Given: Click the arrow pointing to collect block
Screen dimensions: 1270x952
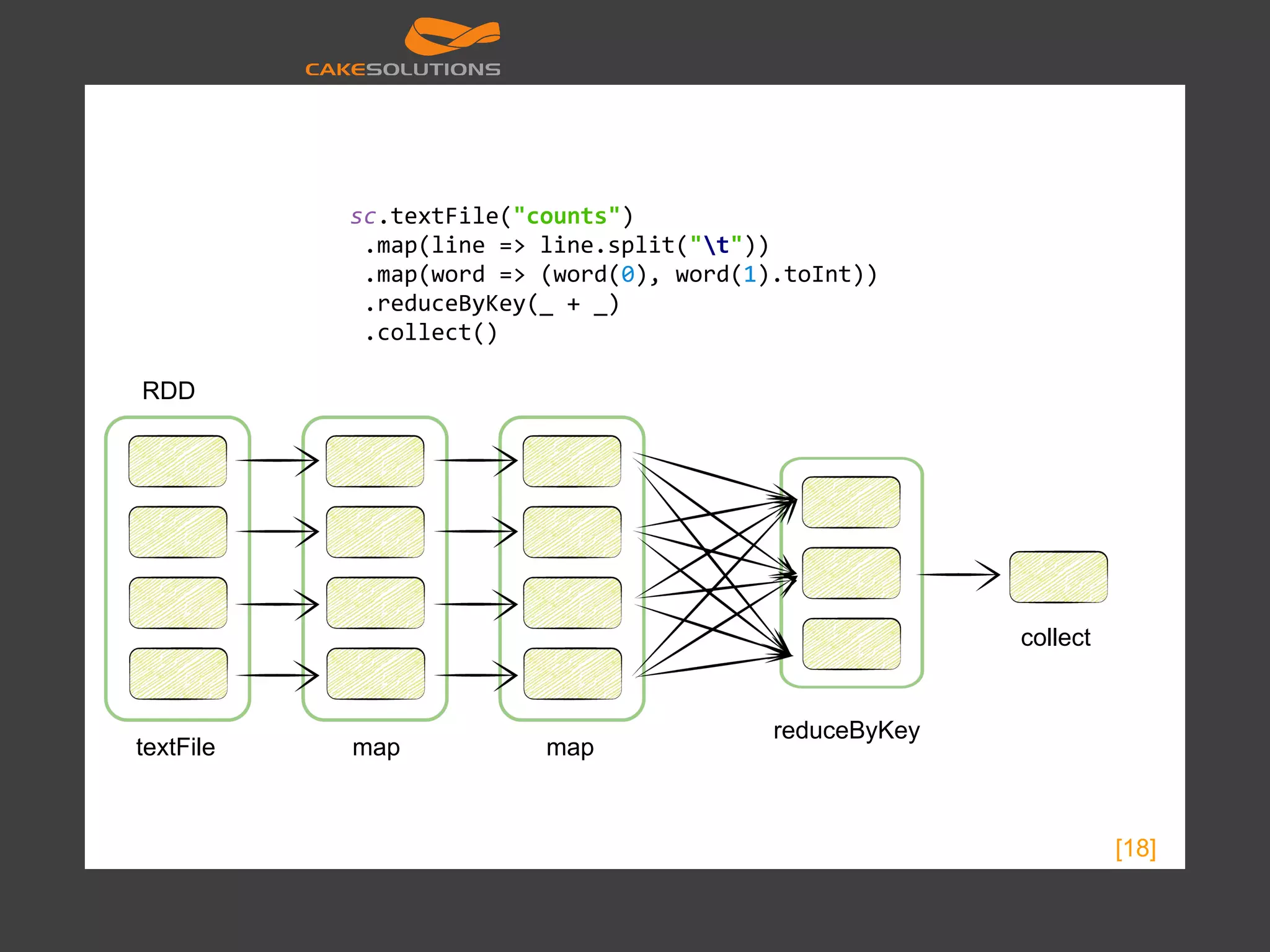Looking at the screenshot, I should click(x=959, y=575).
